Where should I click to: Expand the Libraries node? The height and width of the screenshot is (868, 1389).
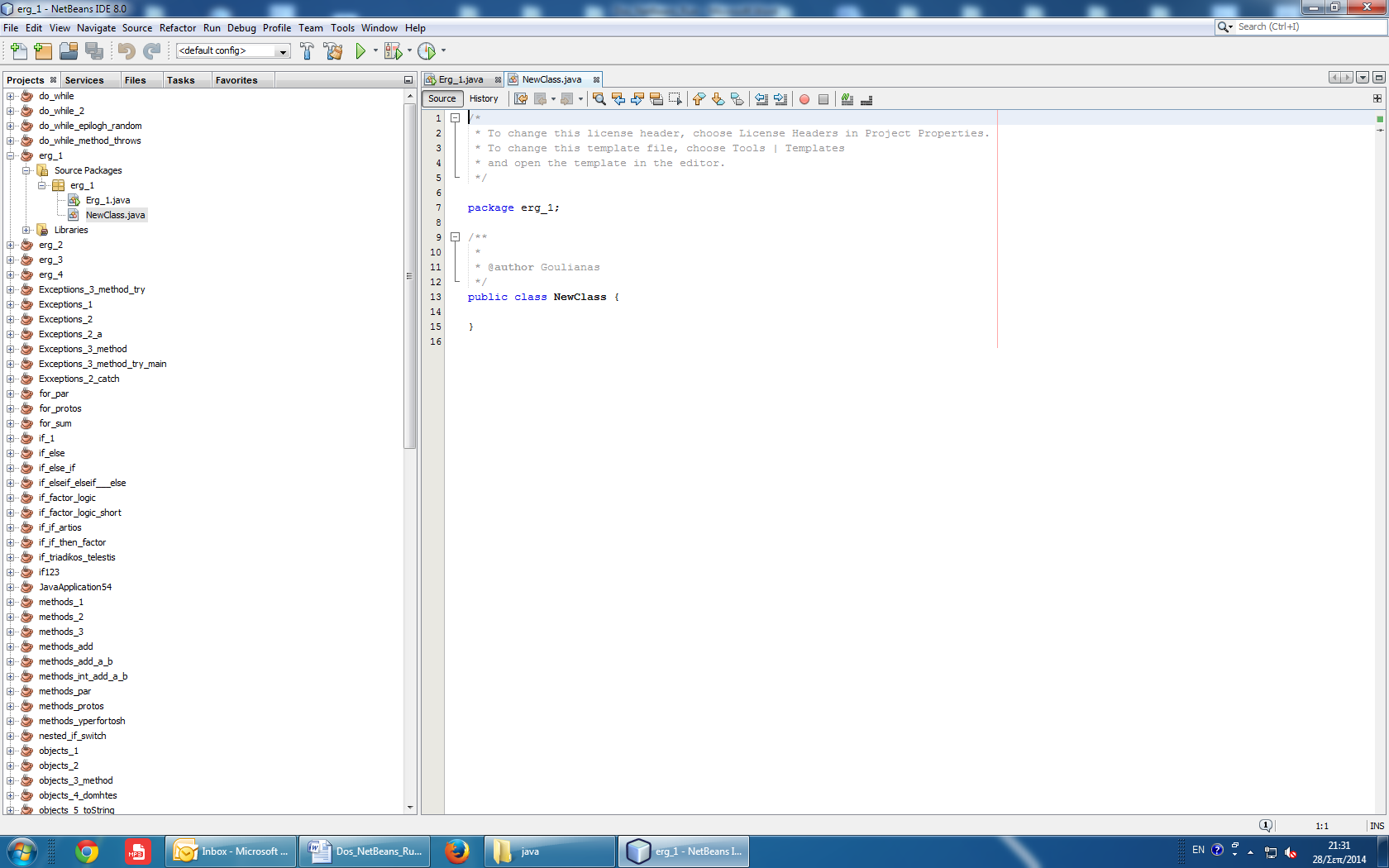26,230
